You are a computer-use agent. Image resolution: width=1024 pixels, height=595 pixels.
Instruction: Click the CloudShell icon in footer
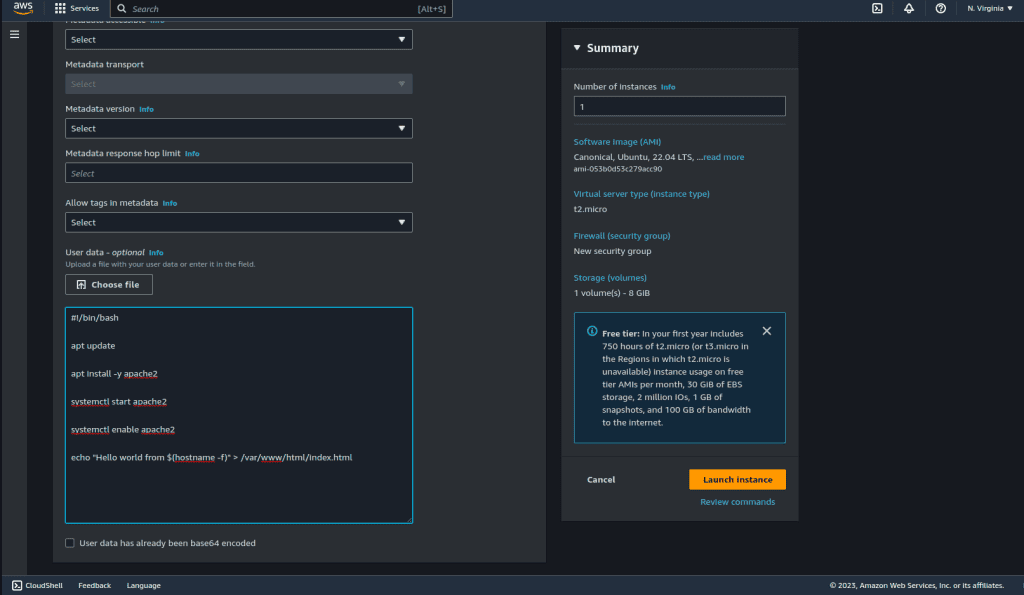pos(17,585)
